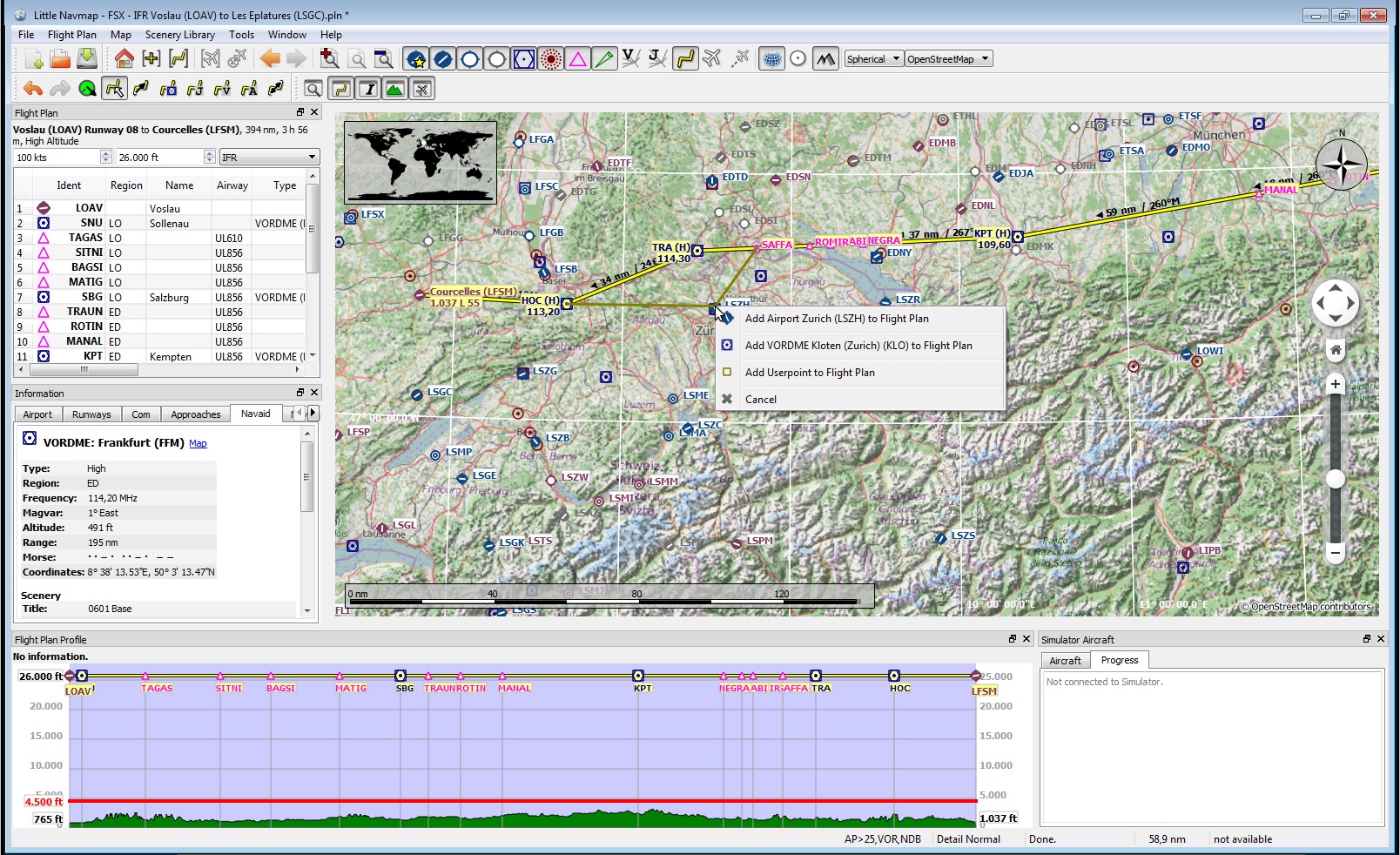Toggle the map grid globe button
1400x855 pixels.
tap(771, 59)
